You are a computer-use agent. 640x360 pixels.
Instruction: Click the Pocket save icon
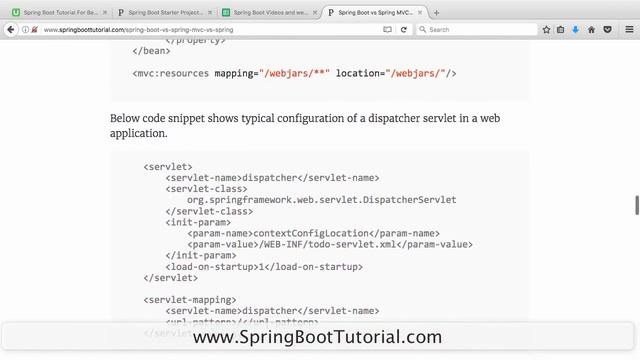tap(607, 29)
